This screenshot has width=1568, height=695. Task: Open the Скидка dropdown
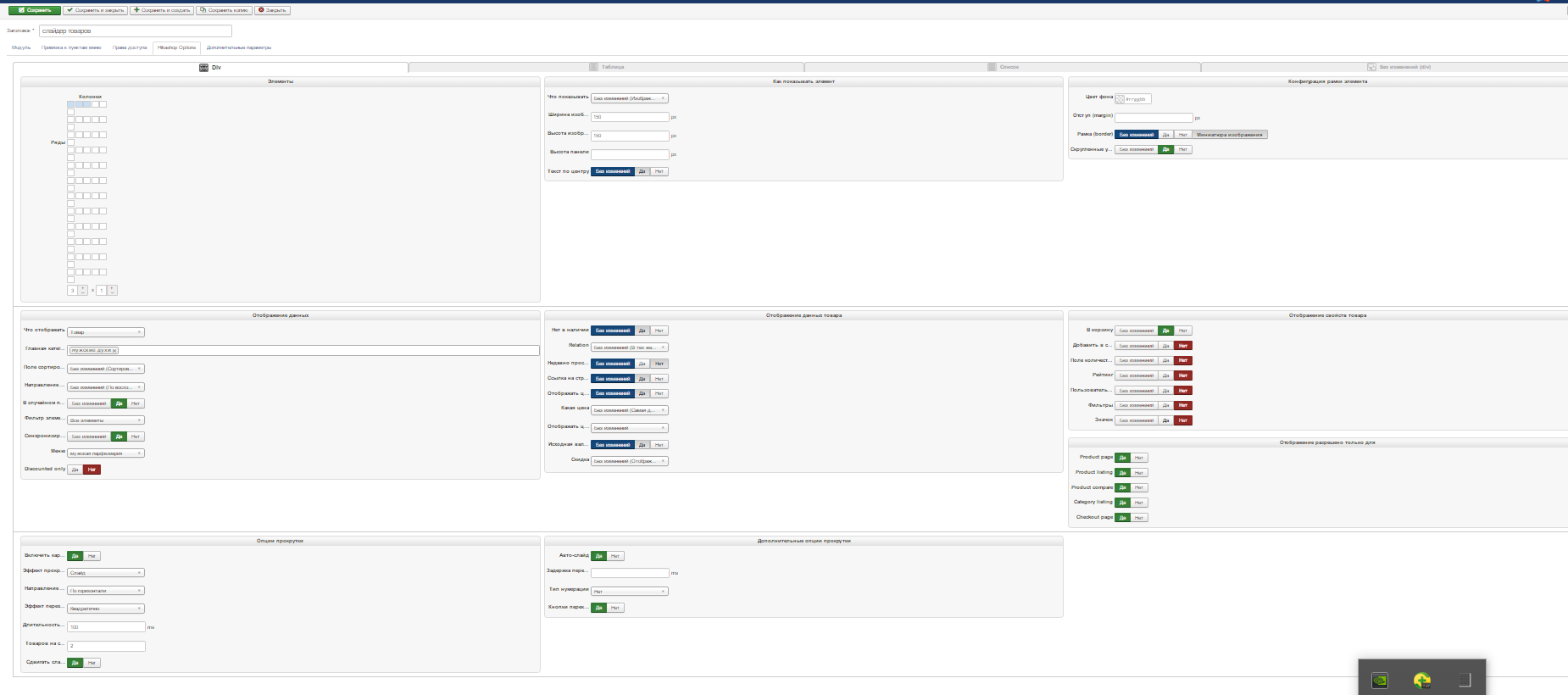point(630,461)
